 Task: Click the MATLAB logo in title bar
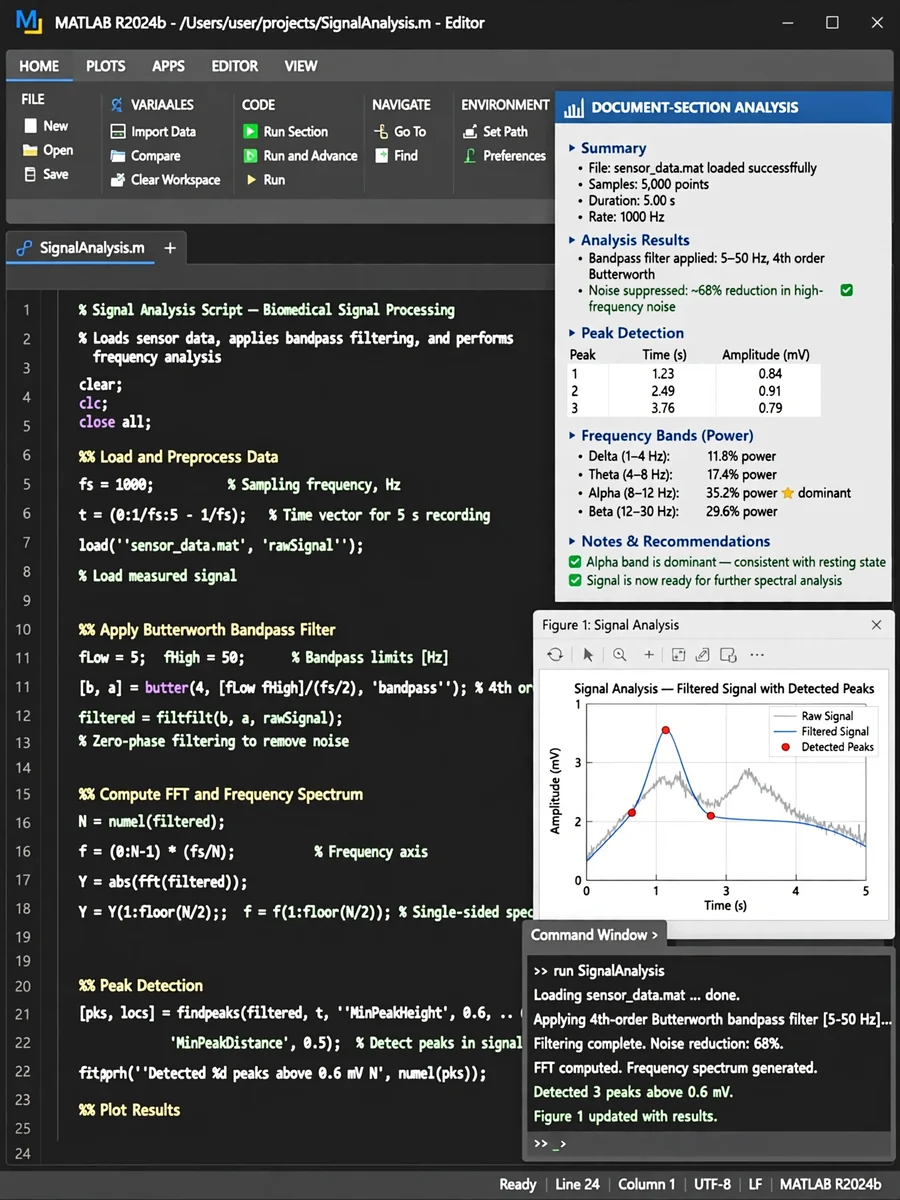(x=29, y=22)
